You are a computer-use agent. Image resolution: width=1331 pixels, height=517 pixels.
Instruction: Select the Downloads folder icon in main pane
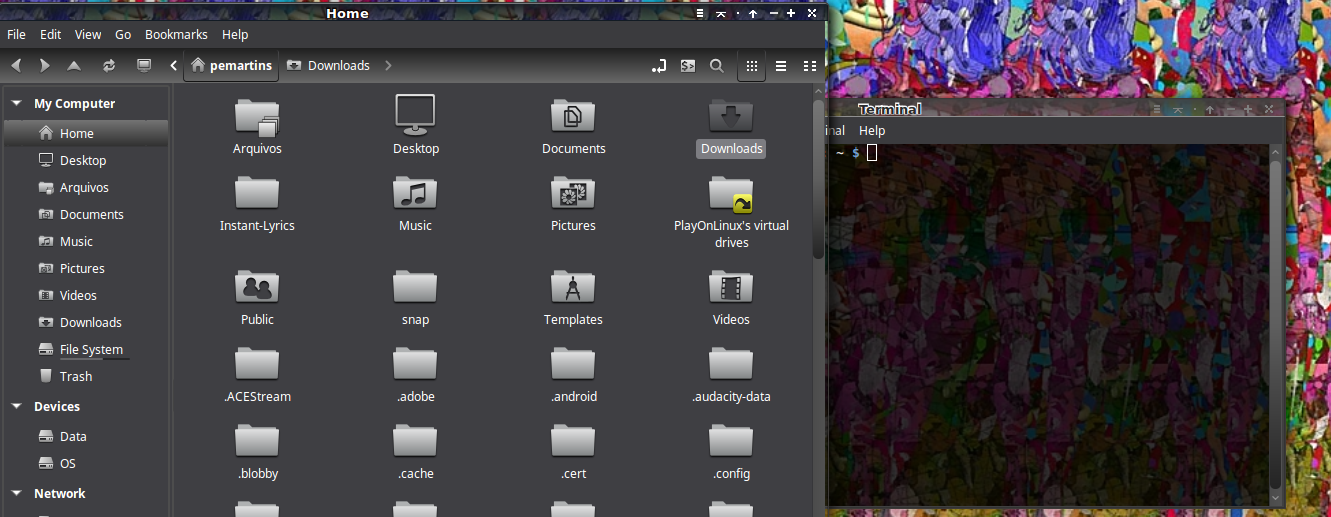(731, 116)
